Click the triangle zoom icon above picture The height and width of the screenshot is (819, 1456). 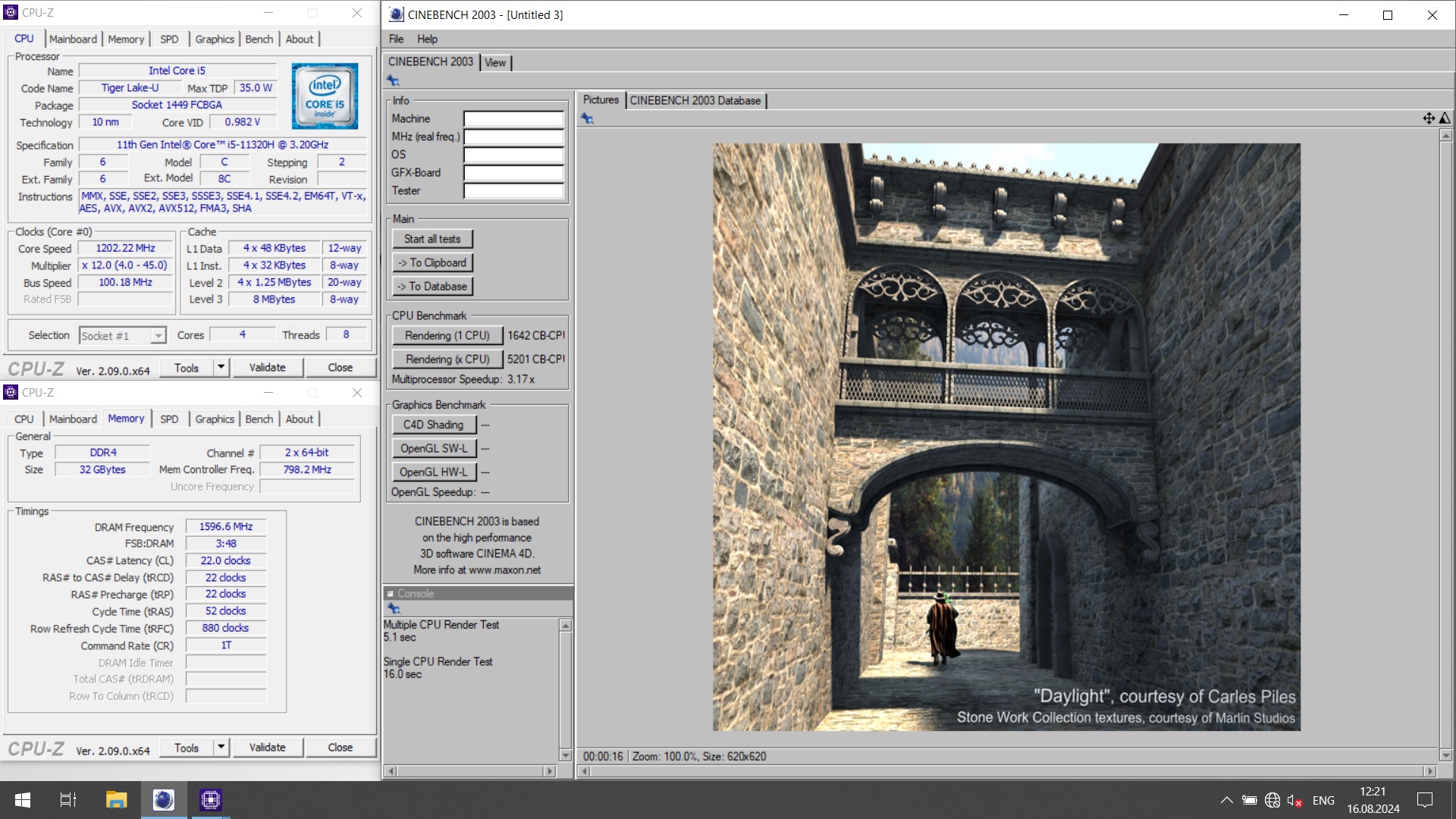click(1445, 118)
